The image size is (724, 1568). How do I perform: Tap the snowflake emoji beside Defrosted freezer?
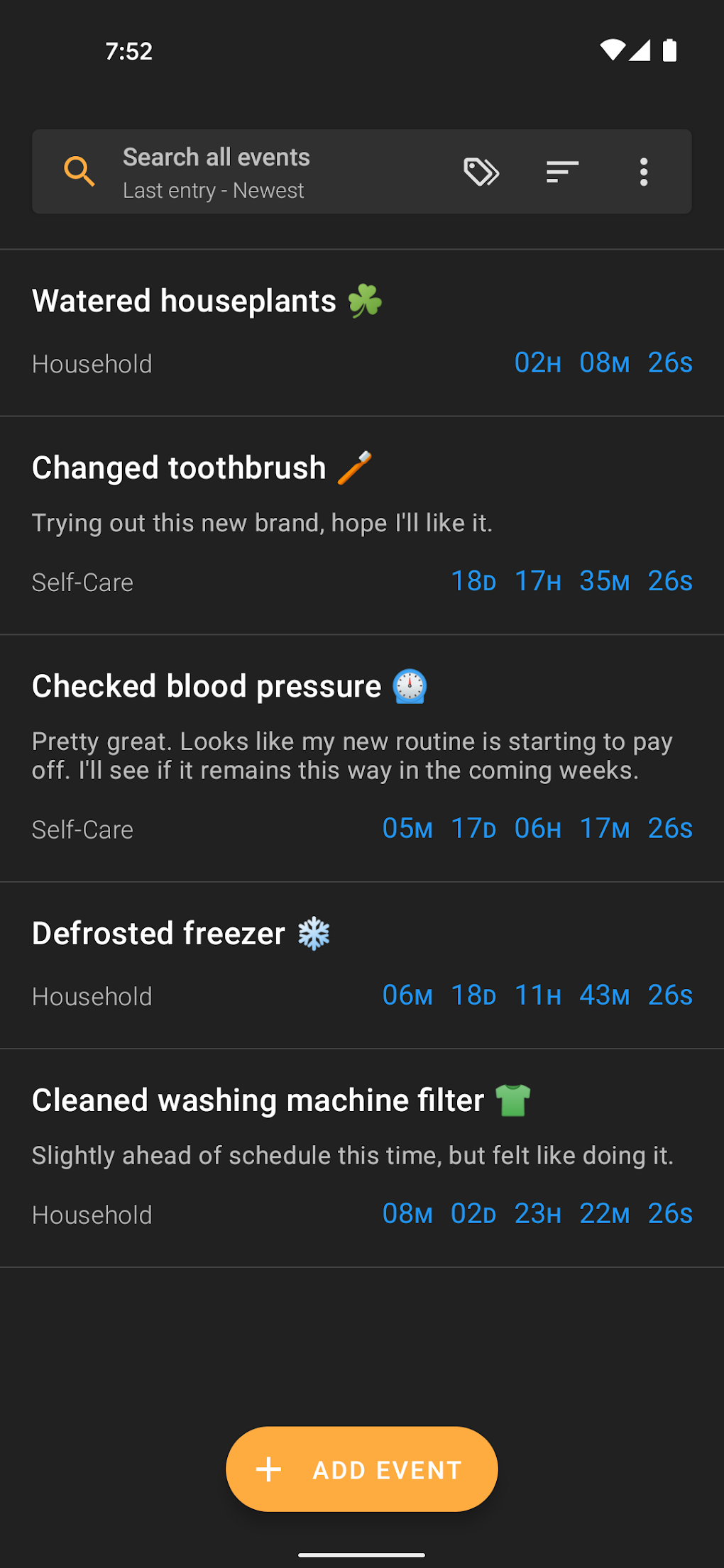point(314,934)
